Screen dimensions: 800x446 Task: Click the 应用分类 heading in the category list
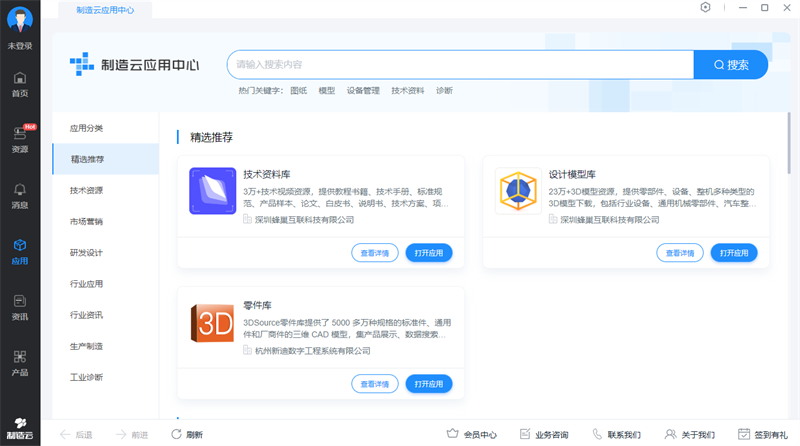click(x=86, y=128)
